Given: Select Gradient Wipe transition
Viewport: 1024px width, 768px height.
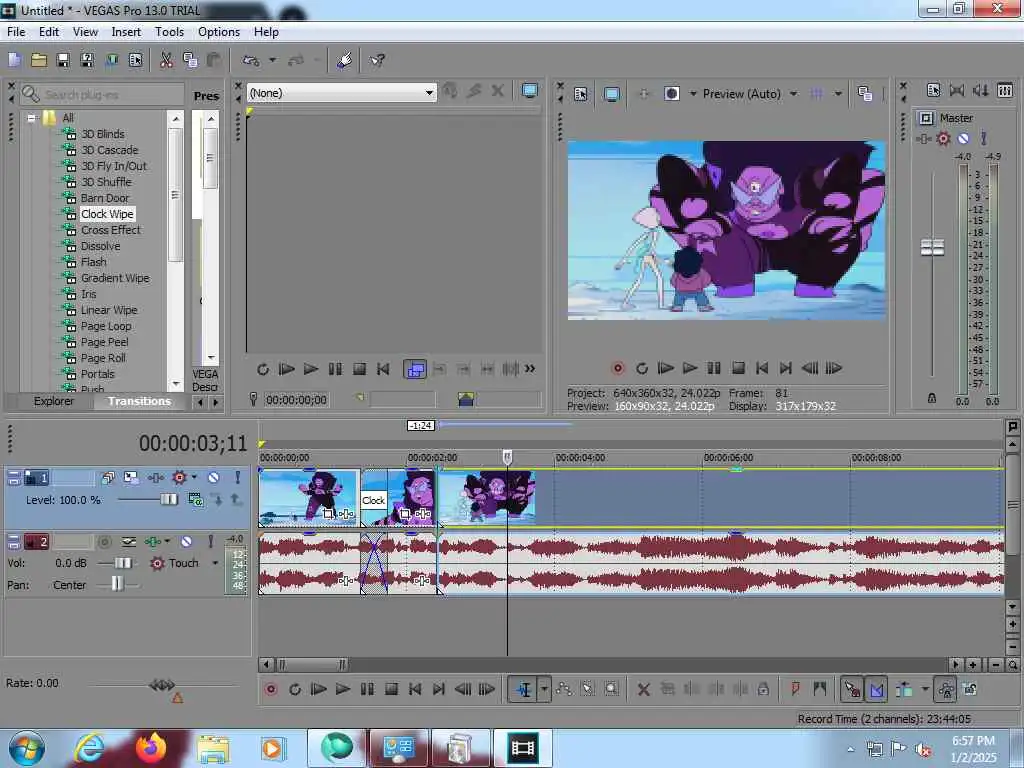Looking at the screenshot, I should click(115, 278).
